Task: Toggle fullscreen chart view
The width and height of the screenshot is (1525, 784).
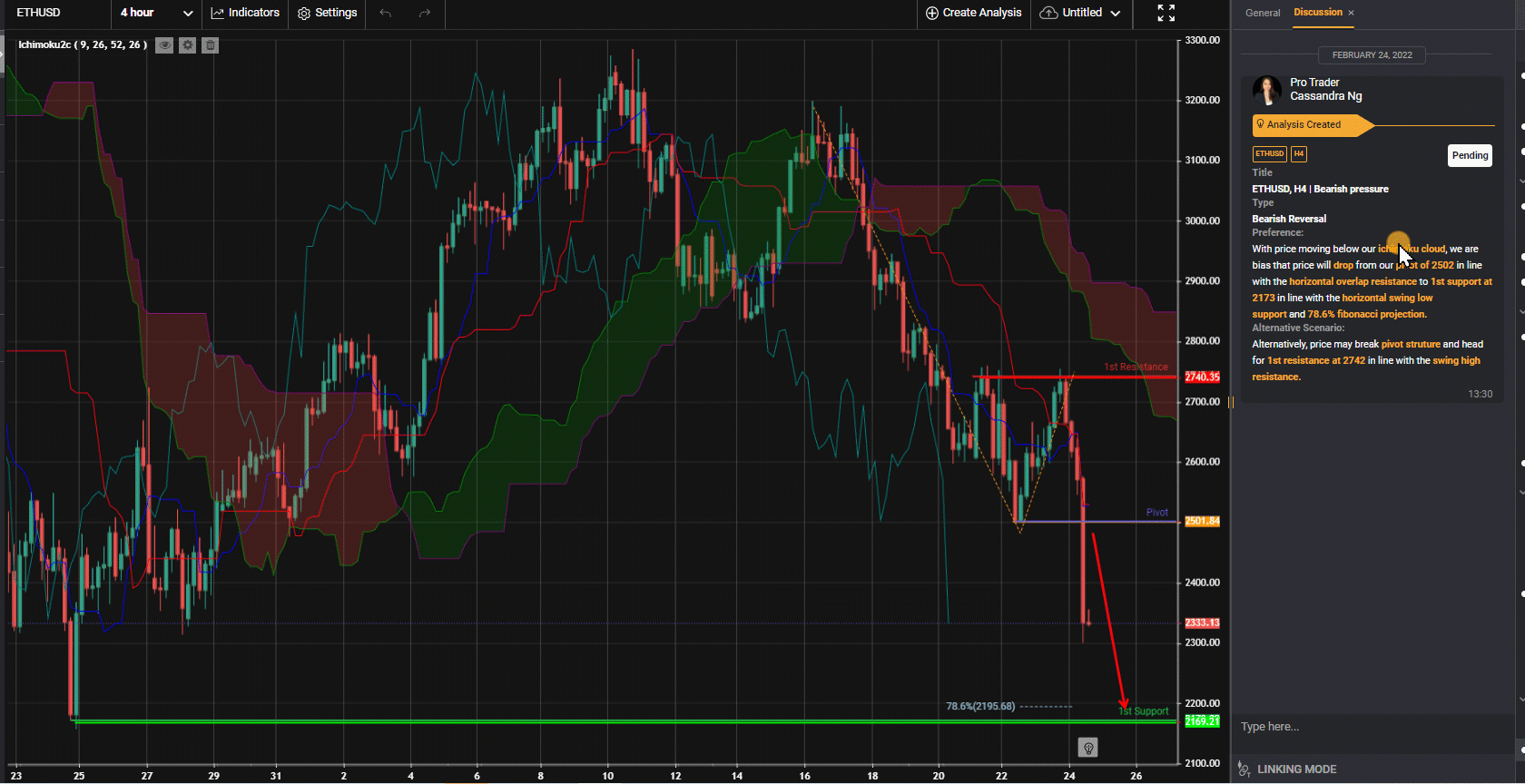Action: click(x=1166, y=13)
